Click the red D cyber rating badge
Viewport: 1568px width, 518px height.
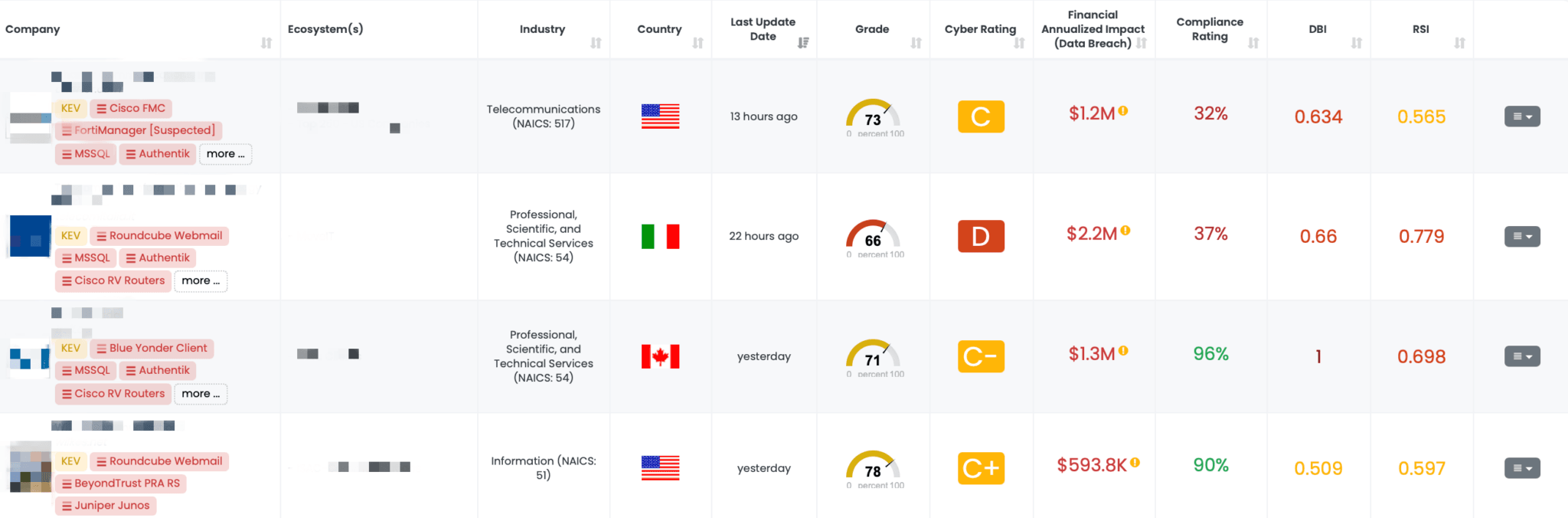981,236
